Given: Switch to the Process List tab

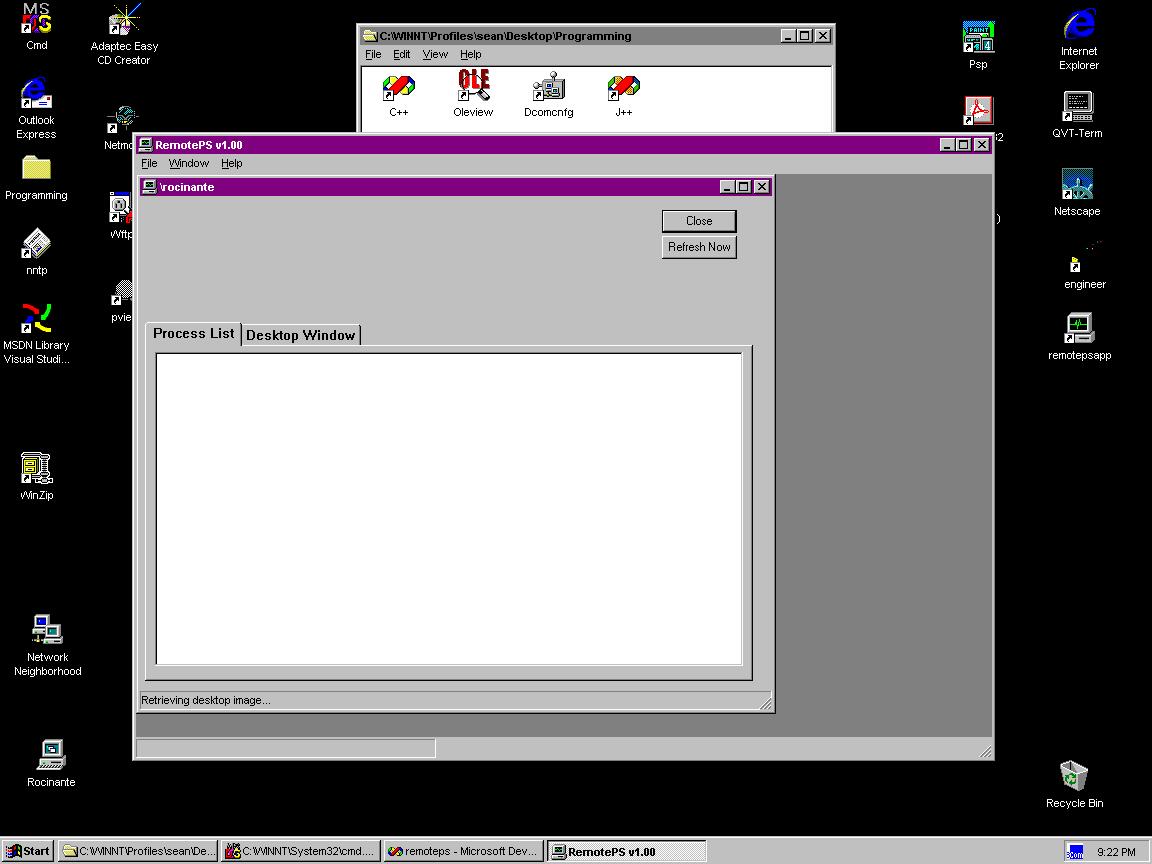Looking at the screenshot, I should 193,333.
